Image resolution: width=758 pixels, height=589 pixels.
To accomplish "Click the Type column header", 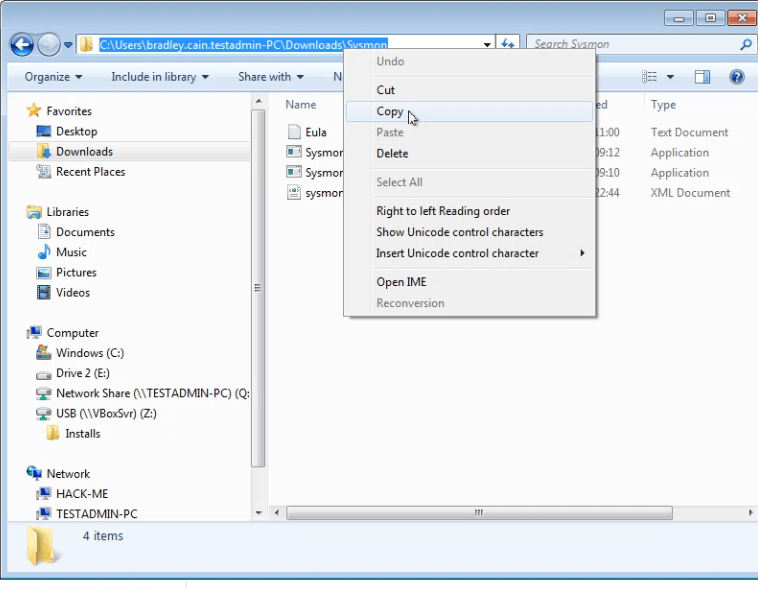I will tap(663, 105).
